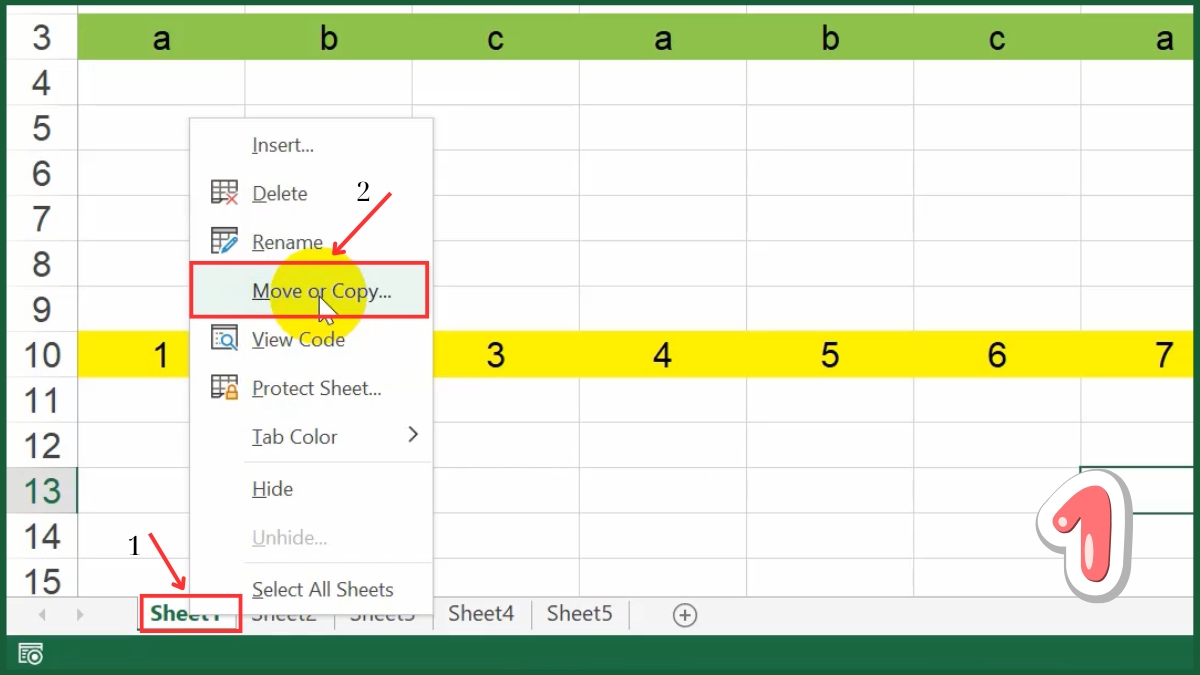
Task: Select row header 14
Action: click(41, 536)
